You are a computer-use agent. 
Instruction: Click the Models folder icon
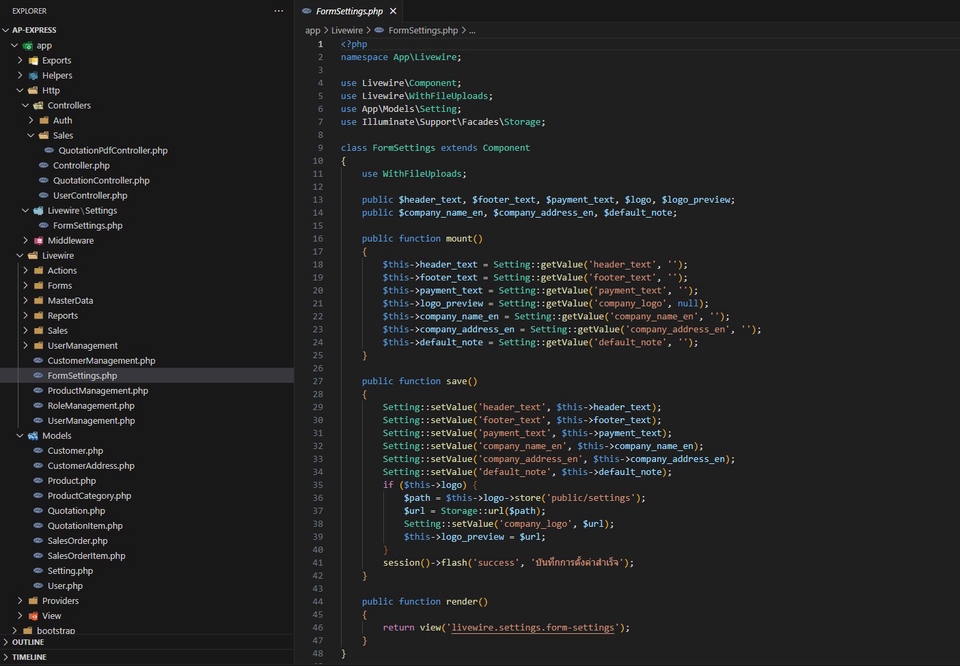(33, 435)
